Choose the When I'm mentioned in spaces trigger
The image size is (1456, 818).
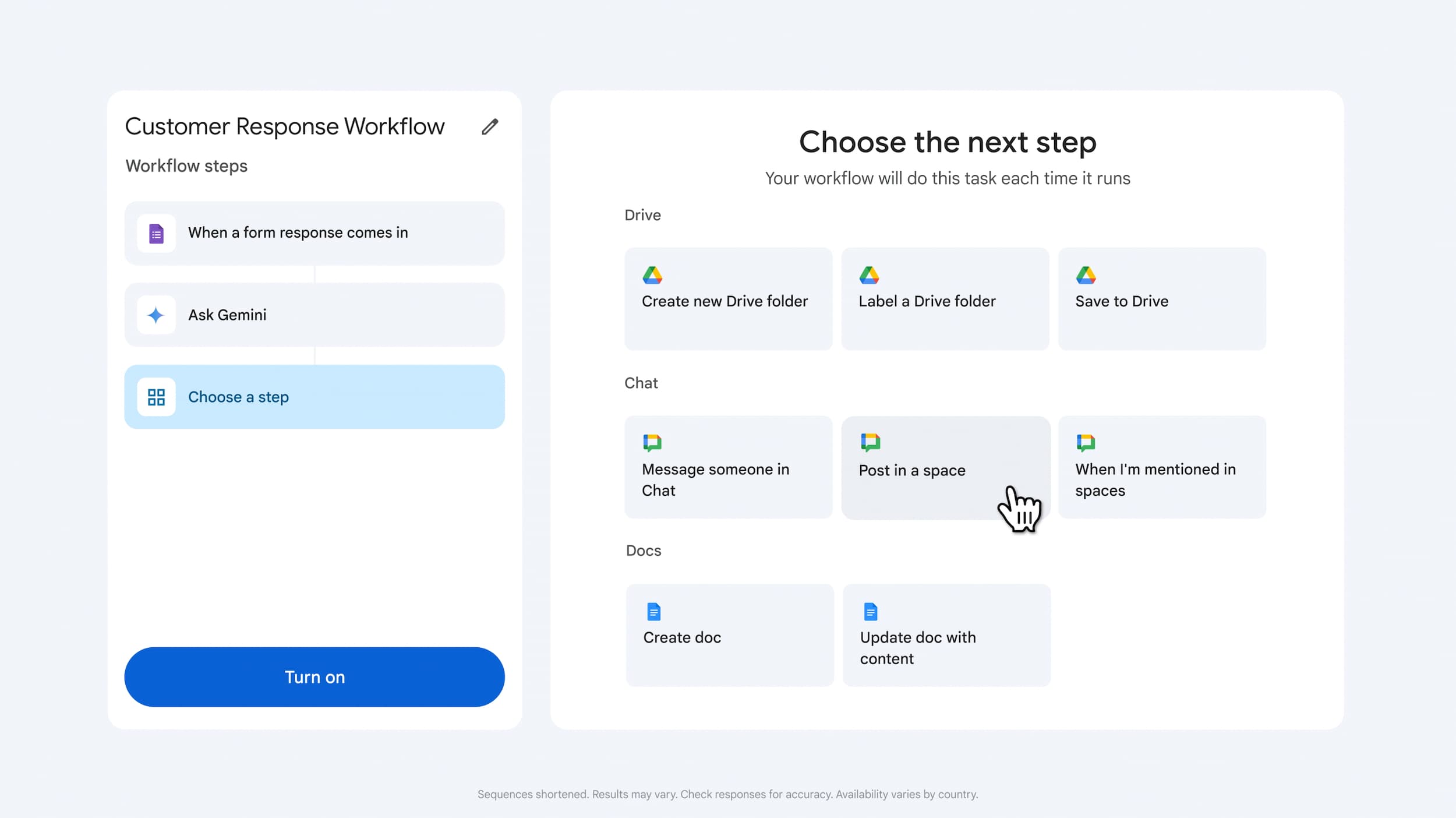pyautogui.click(x=1161, y=467)
